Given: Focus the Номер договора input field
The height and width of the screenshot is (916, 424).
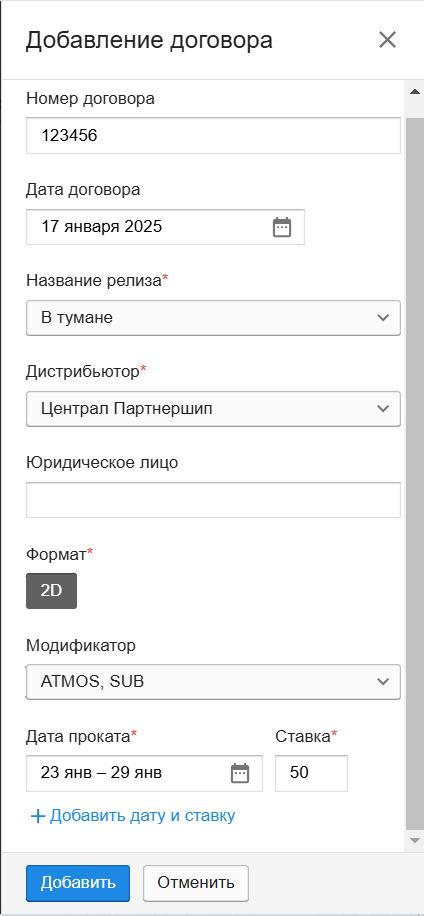Looking at the screenshot, I should (x=213, y=136).
